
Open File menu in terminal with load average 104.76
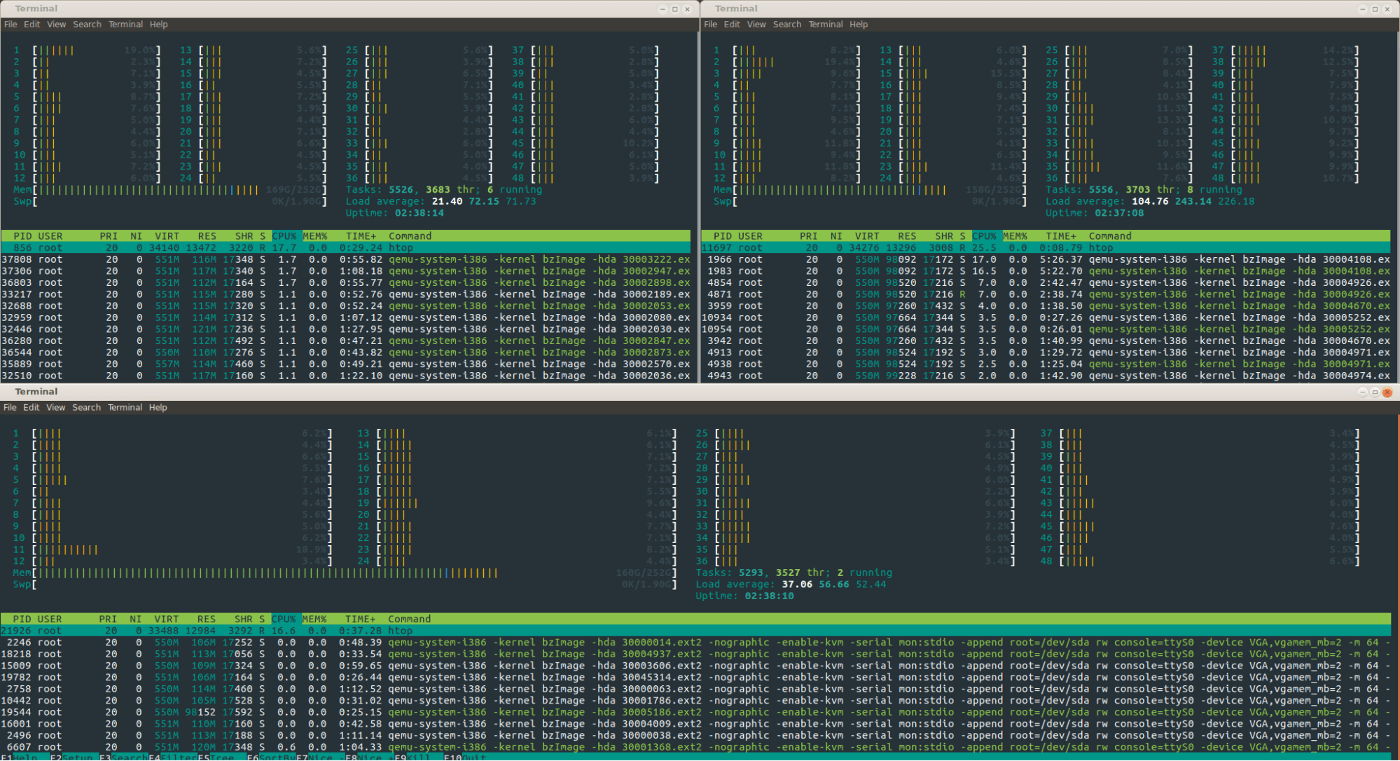click(710, 24)
